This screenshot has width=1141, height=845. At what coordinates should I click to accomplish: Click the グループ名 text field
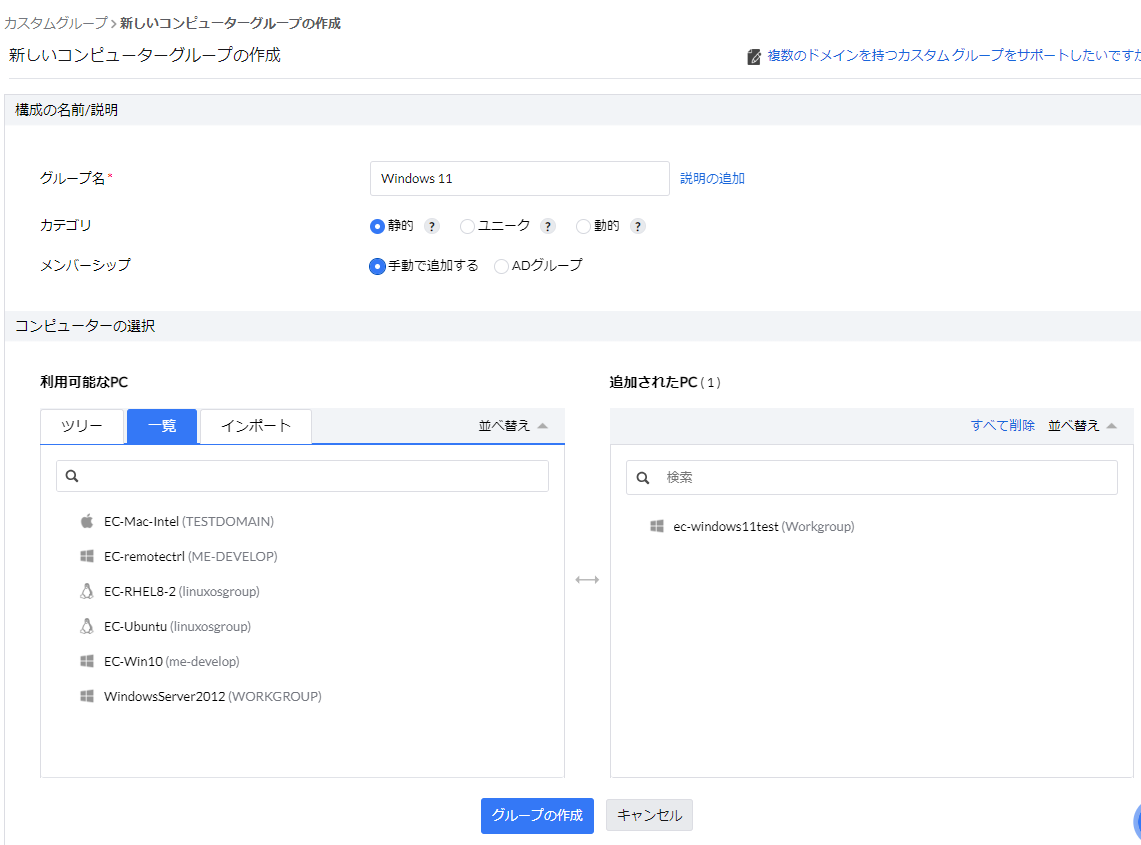click(x=519, y=178)
